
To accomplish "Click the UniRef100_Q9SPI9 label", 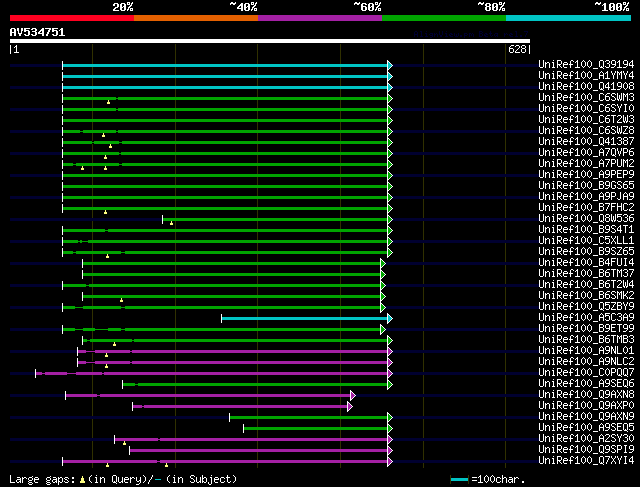I will (586, 450).
